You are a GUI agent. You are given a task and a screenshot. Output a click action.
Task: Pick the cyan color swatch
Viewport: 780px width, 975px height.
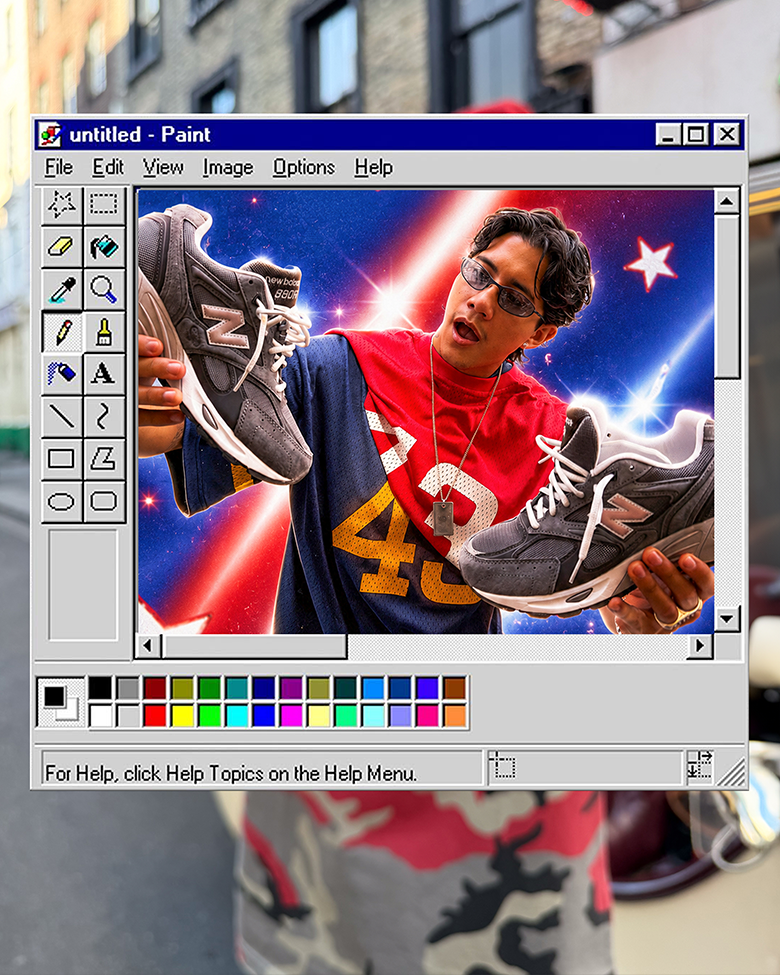click(236, 716)
